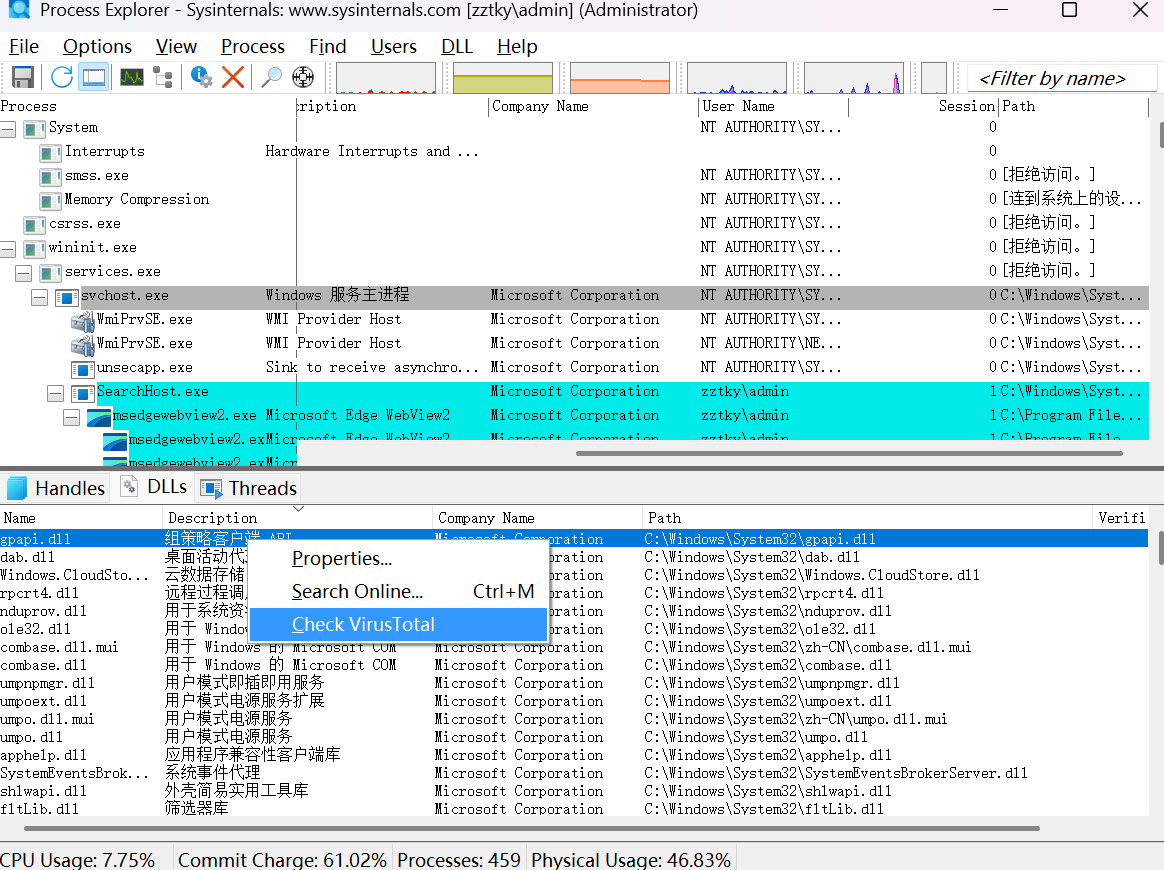Click the commit history yellow graph
Screen dimensions: 1164x870
click(x=503, y=78)
